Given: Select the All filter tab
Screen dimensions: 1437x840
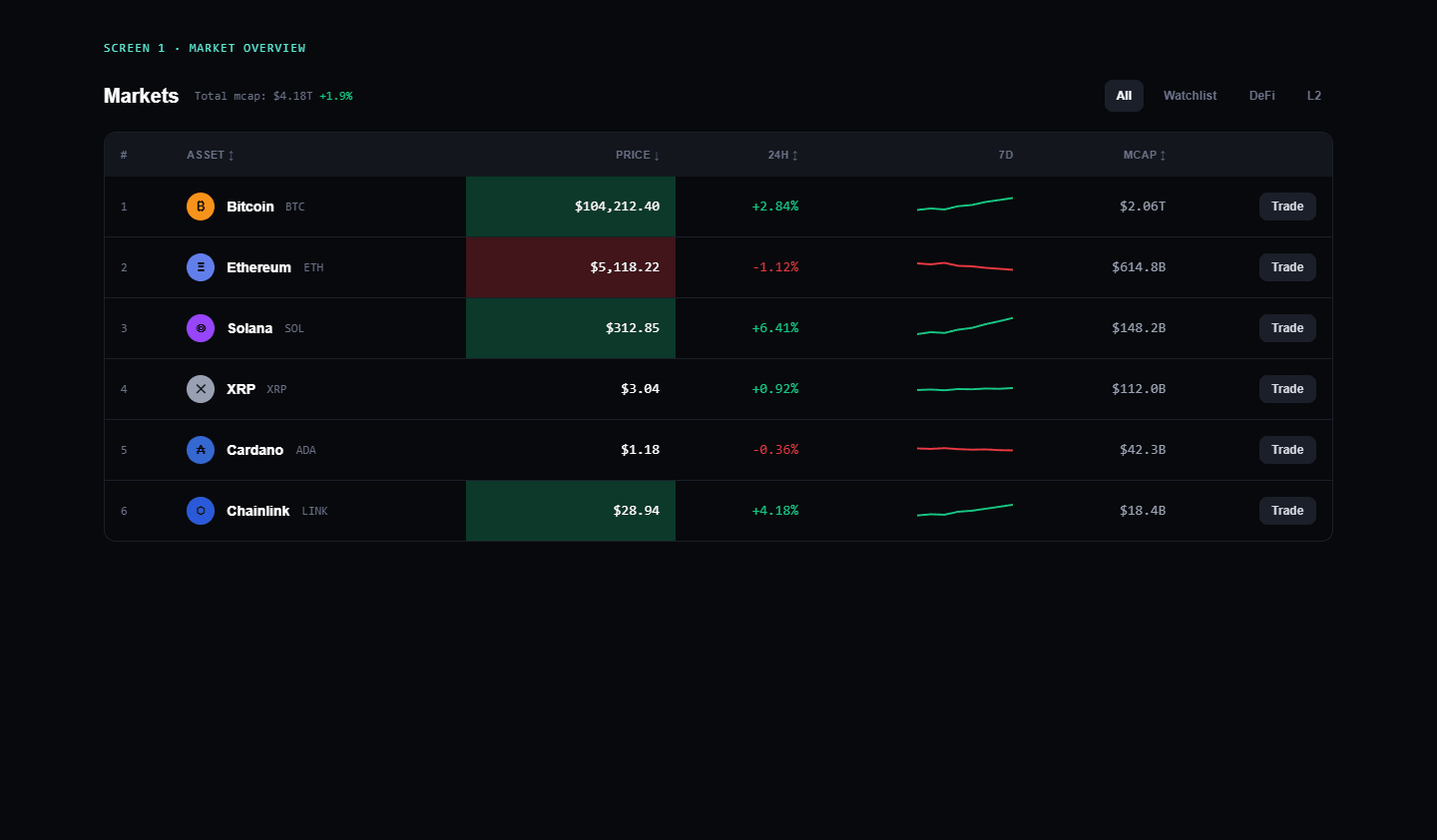Looking at the screenshot, I should coord(1124,96).
